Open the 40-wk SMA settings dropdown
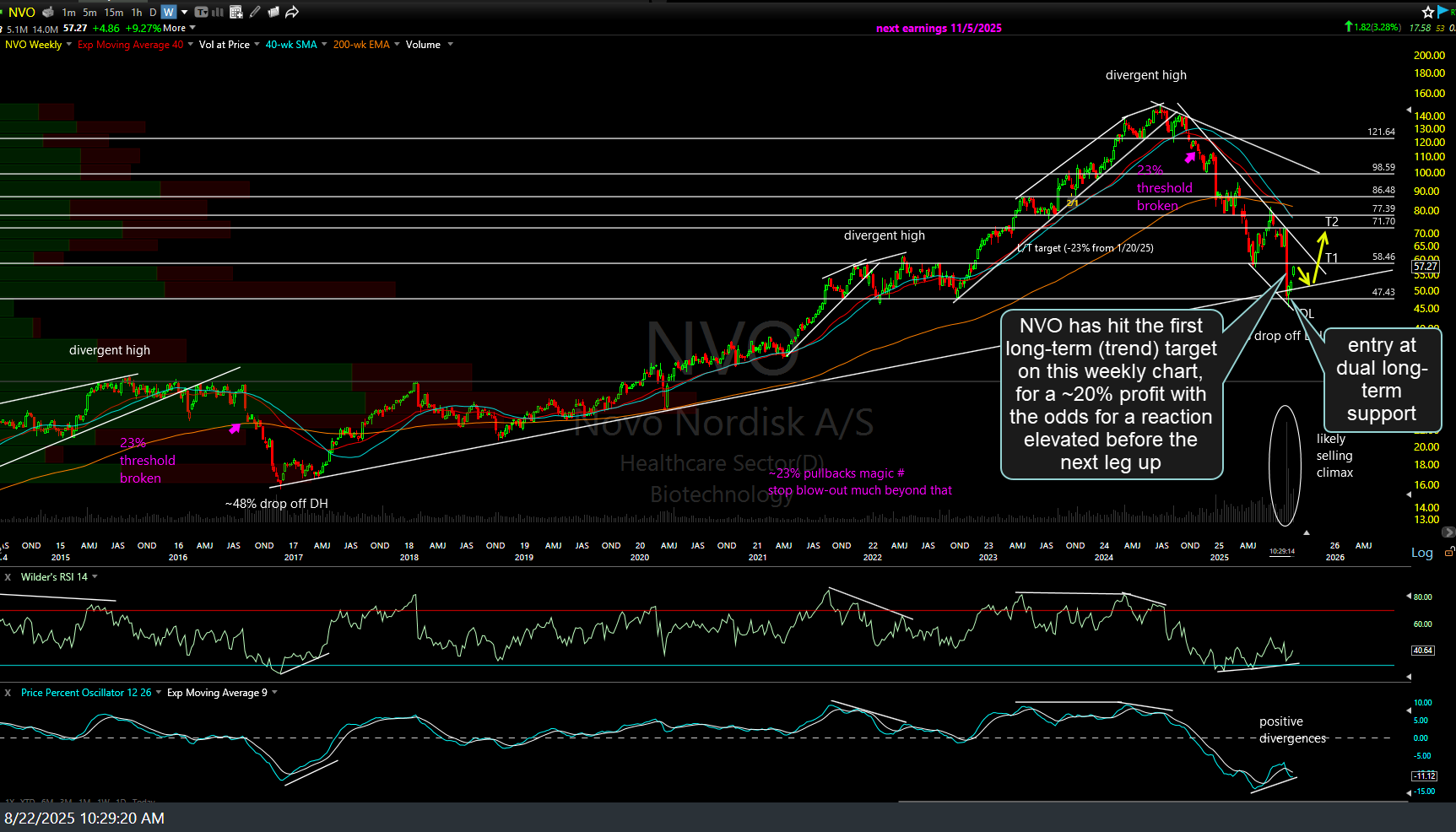 (324, 45)
